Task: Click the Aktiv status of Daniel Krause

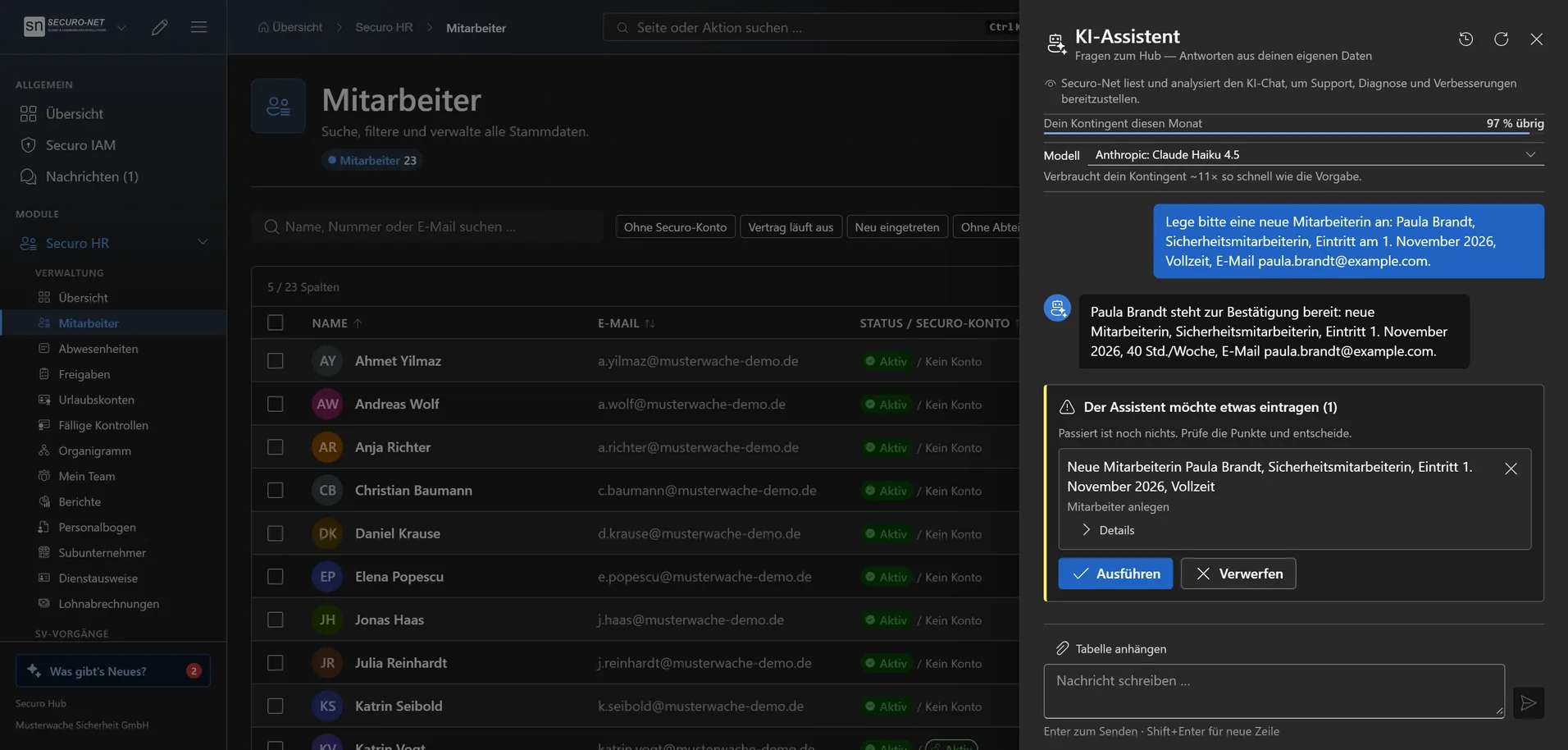Action: pyautogui.click(x=886, y=533)
